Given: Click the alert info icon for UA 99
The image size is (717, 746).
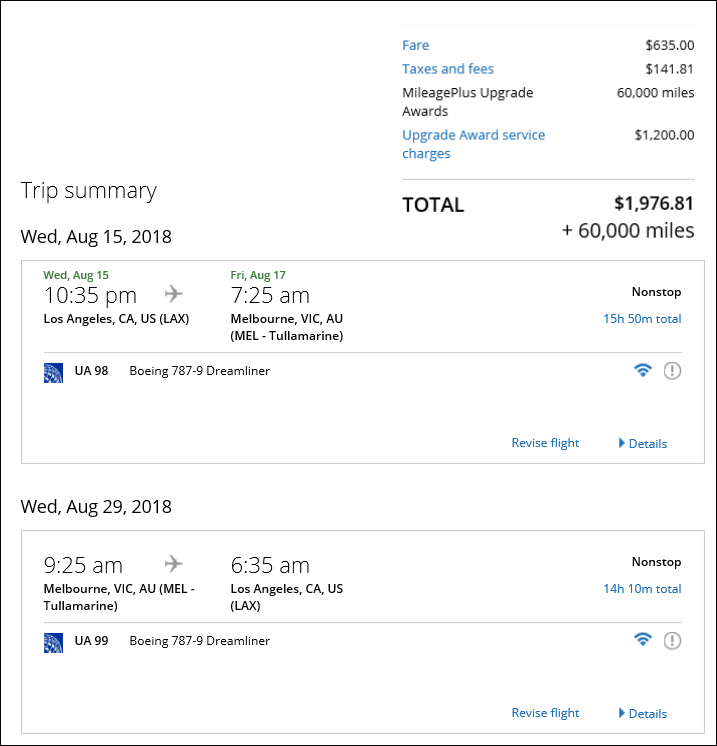Looking at the screenshot, I should pyautogui.click(x=672, y=640).
